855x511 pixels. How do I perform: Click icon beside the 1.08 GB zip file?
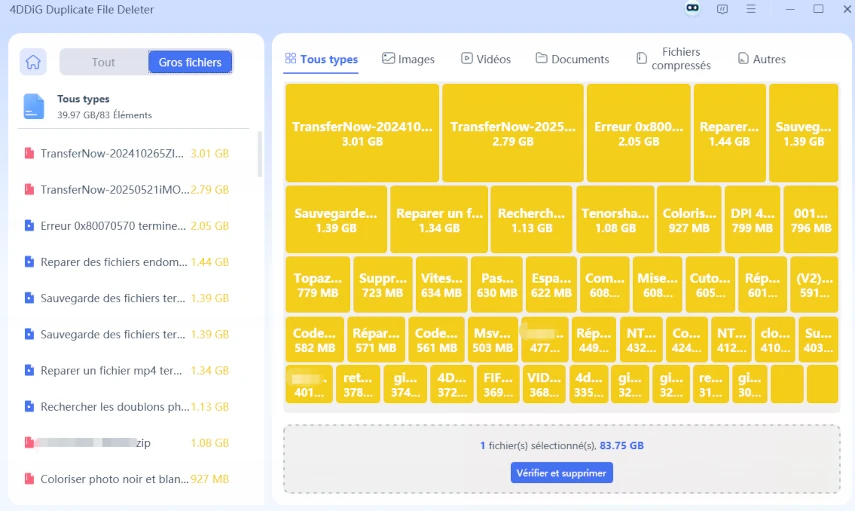pos(29,442)
